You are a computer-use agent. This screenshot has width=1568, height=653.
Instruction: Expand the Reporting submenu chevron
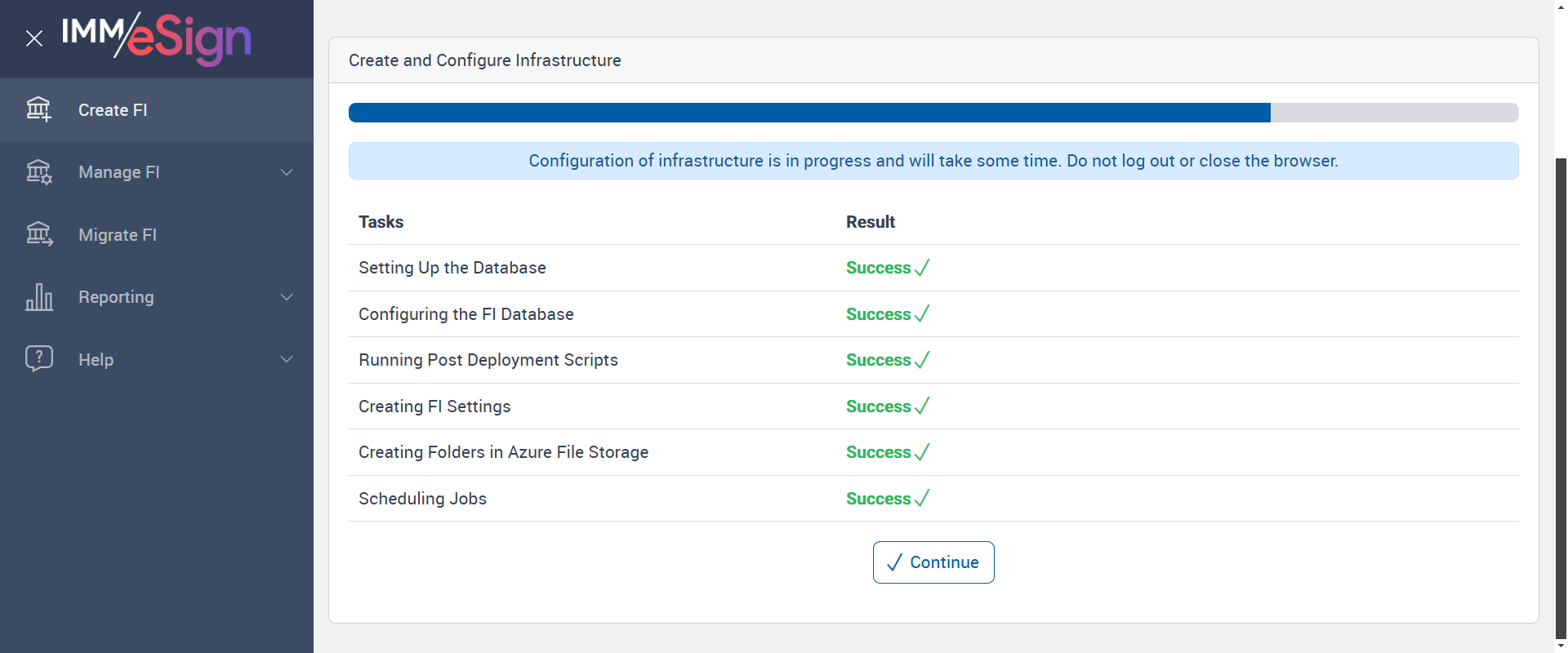click(x=287, y=297)
